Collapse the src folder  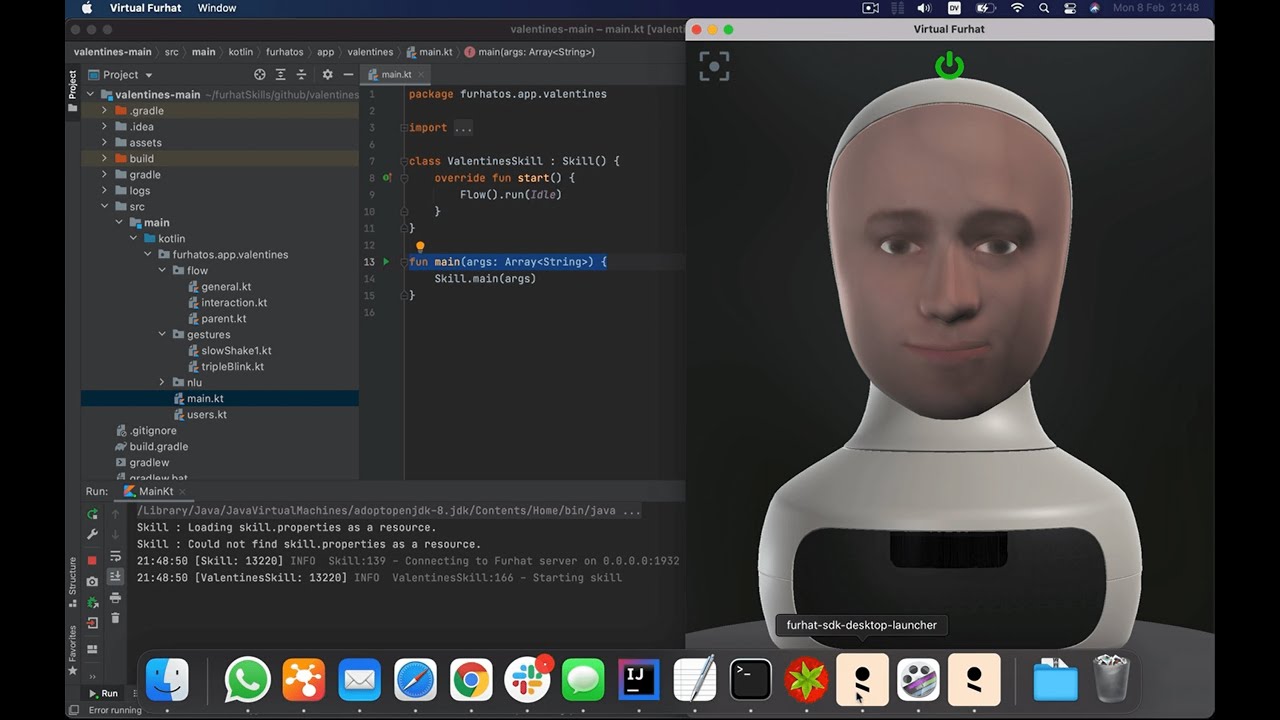(104, 207)
